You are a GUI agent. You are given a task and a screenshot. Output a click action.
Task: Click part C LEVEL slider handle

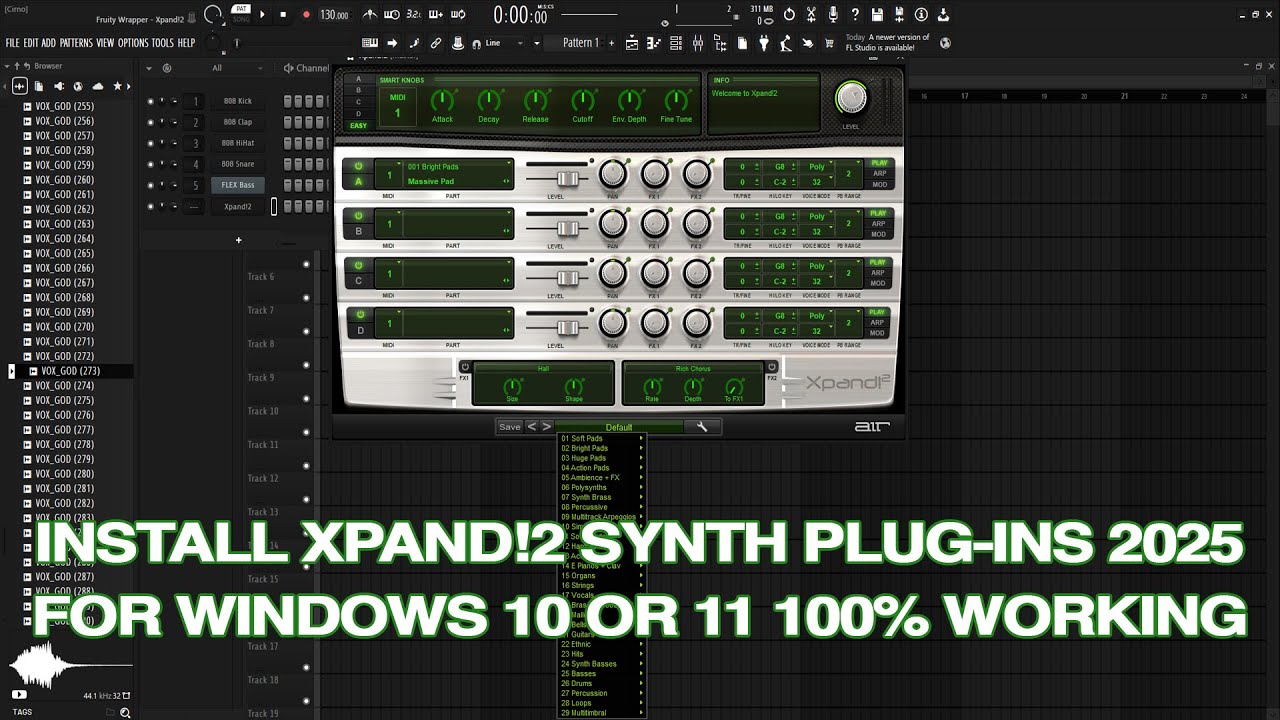coord(567,277)
